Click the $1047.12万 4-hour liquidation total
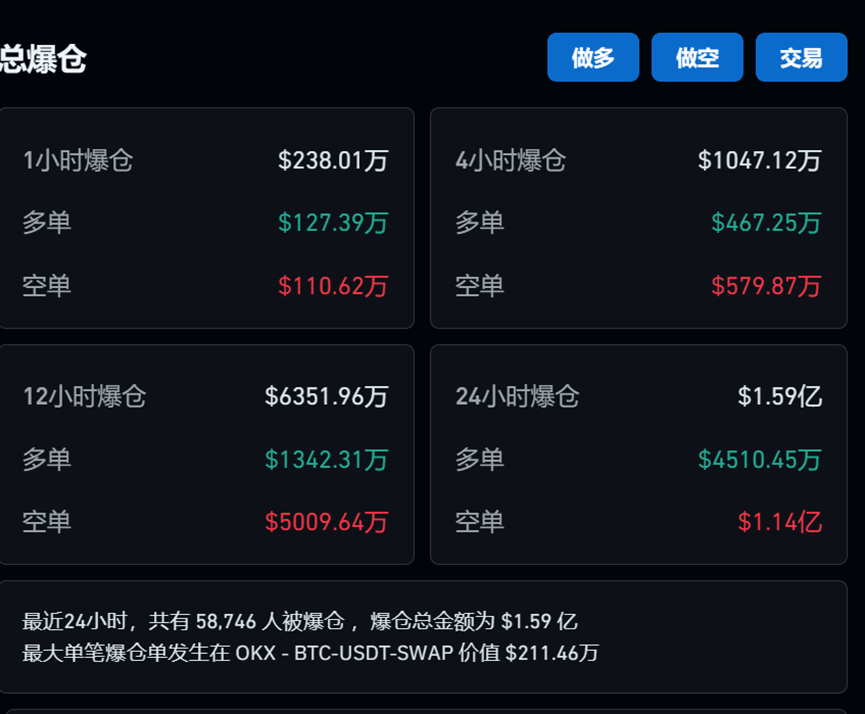The width and height of the screenshot is (865, 714). (760, 160)
